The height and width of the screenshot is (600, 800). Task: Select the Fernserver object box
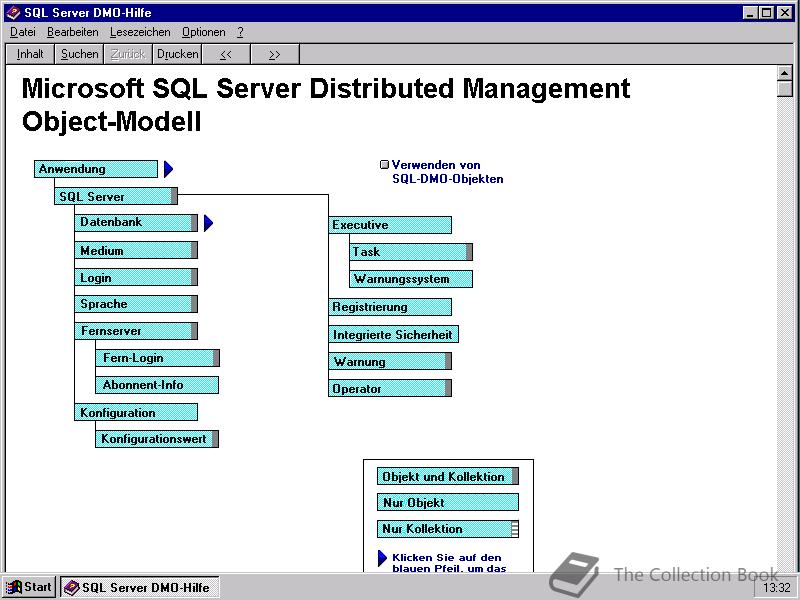point(136,331)
